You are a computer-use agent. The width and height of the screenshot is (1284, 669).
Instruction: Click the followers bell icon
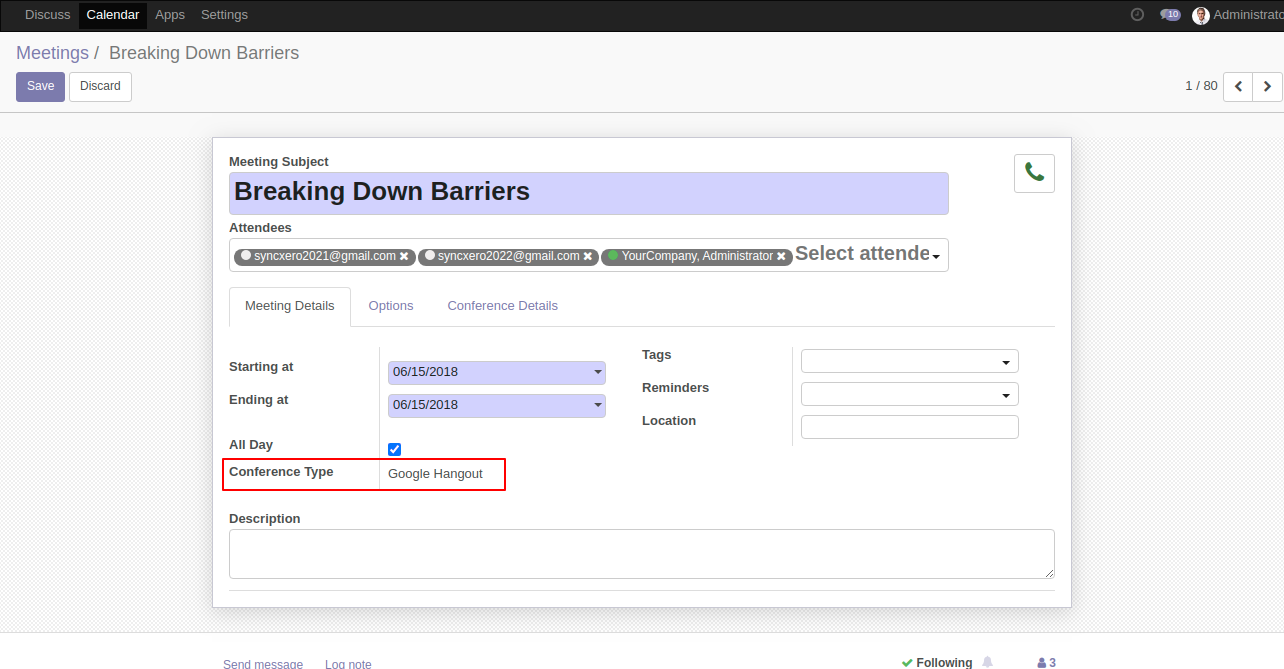[x=987, y=662]
